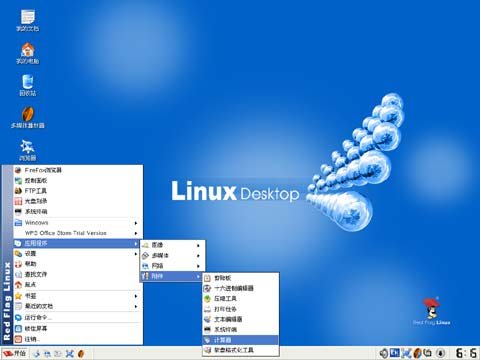Click the Accessories (附件) highlighted entry
The height and width of the screenshot is (360, 480).
coord(172,276)
